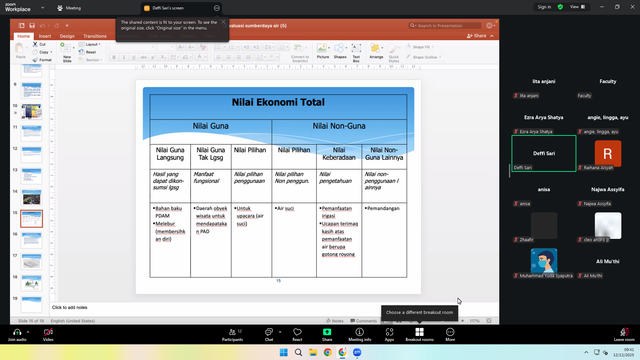Open File Explorer from the taskbar

313,352
